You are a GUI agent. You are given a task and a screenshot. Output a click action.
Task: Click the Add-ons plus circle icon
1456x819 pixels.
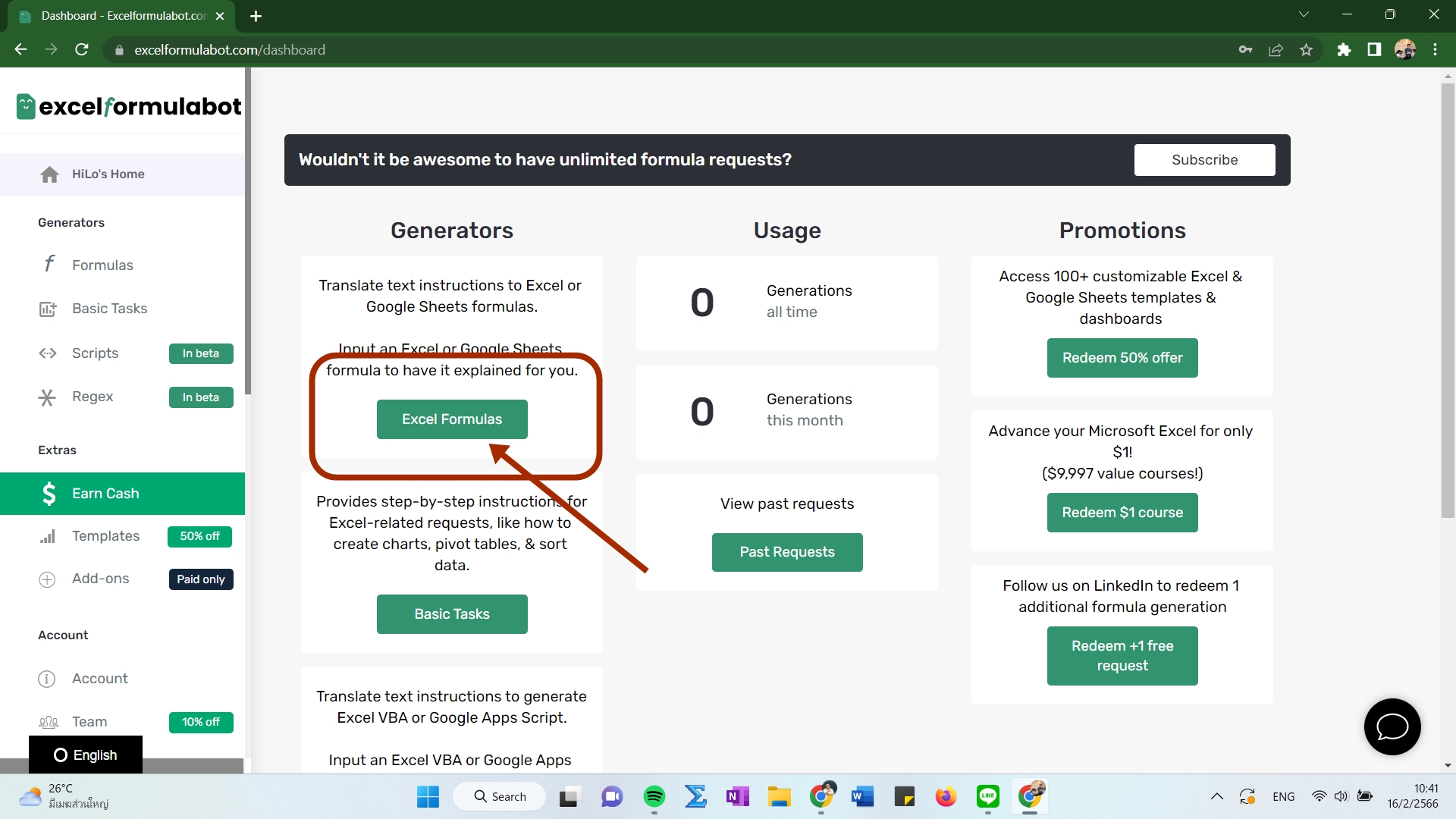[47, 579]
